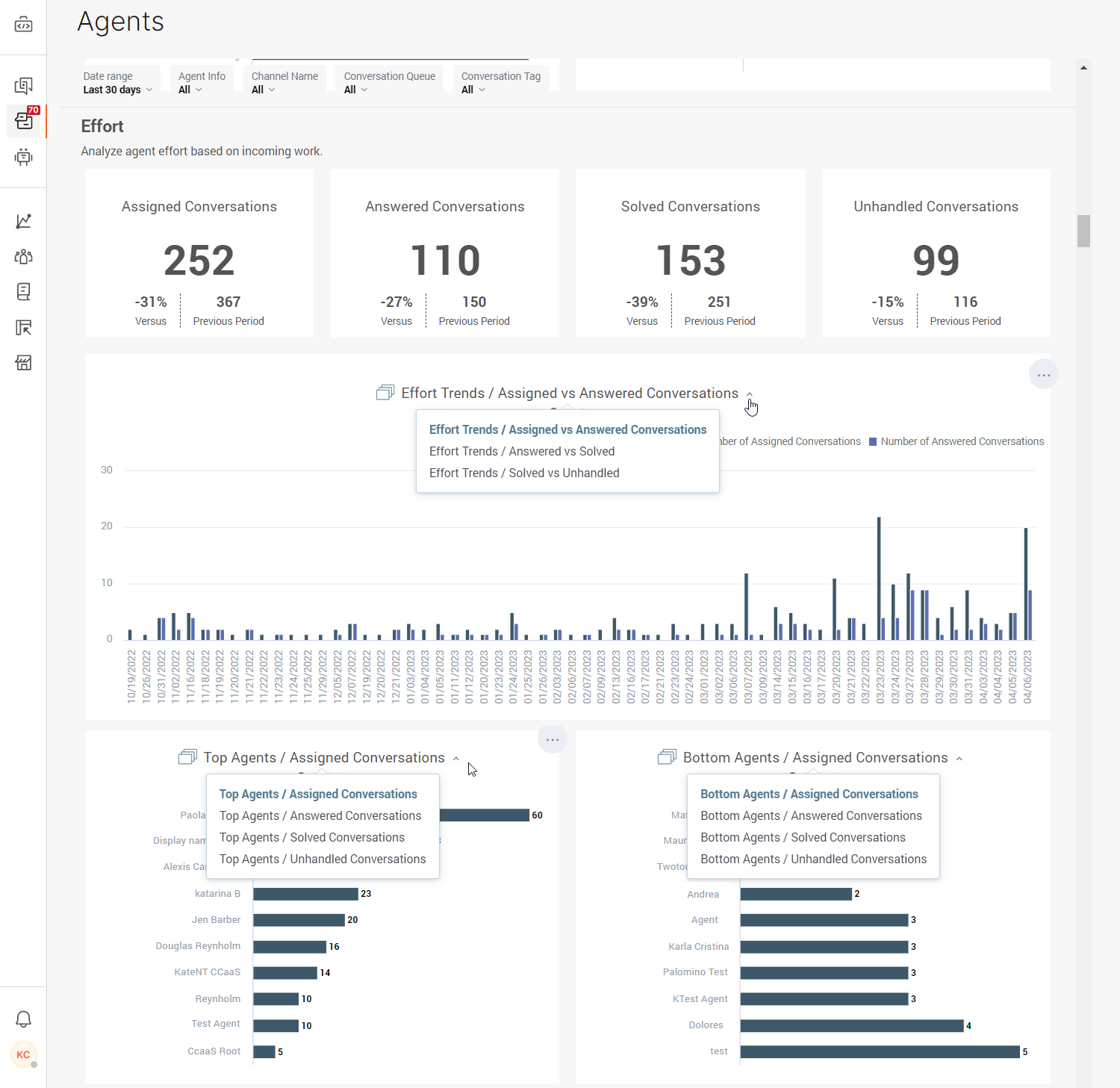Choose Top Agents / Unhandled Conversations option
Image resolution: width=1120 pixels, height=1088 pixels.
pos(322,859)
